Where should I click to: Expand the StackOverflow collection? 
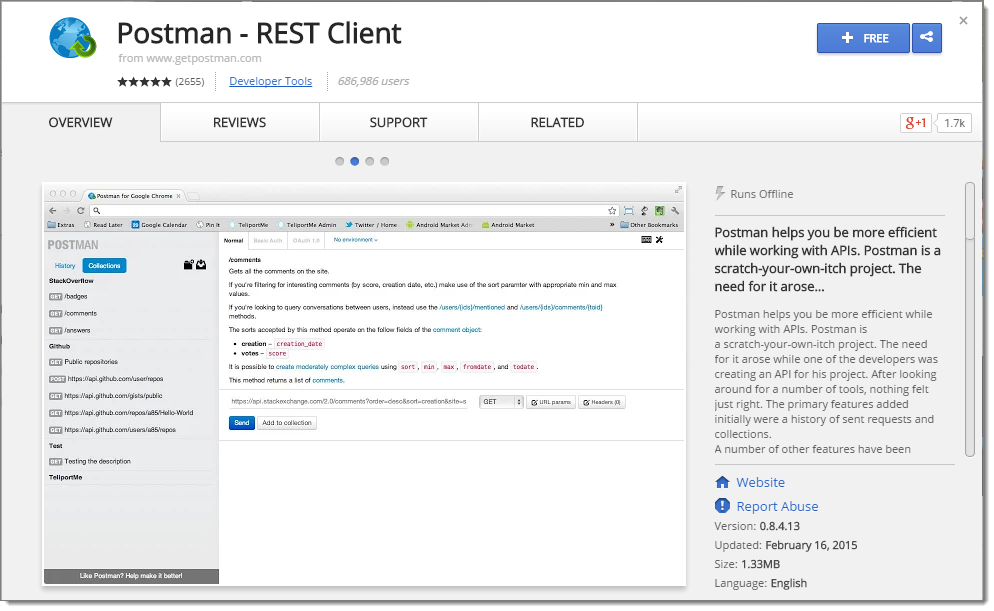[x=71, y=281]
